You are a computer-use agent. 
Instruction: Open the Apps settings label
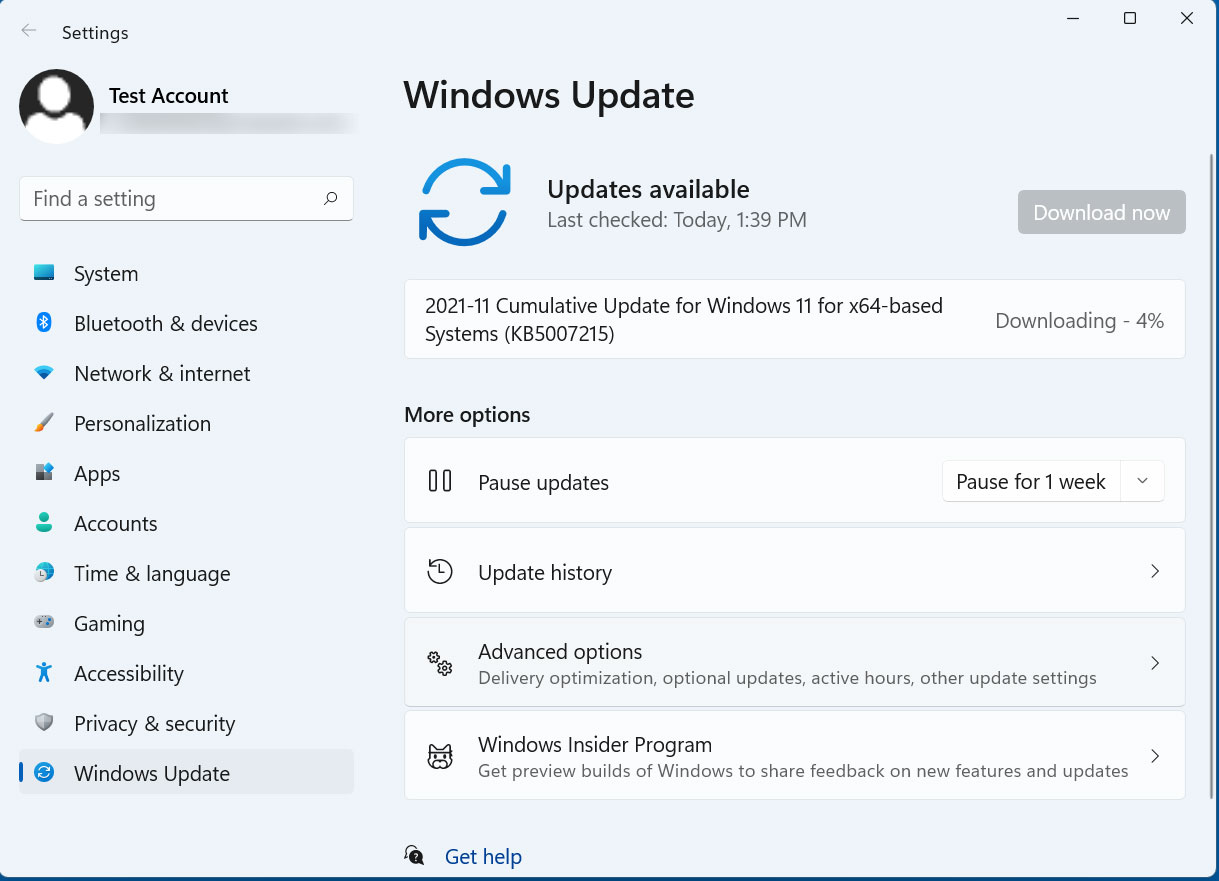[x=97, y=474]
